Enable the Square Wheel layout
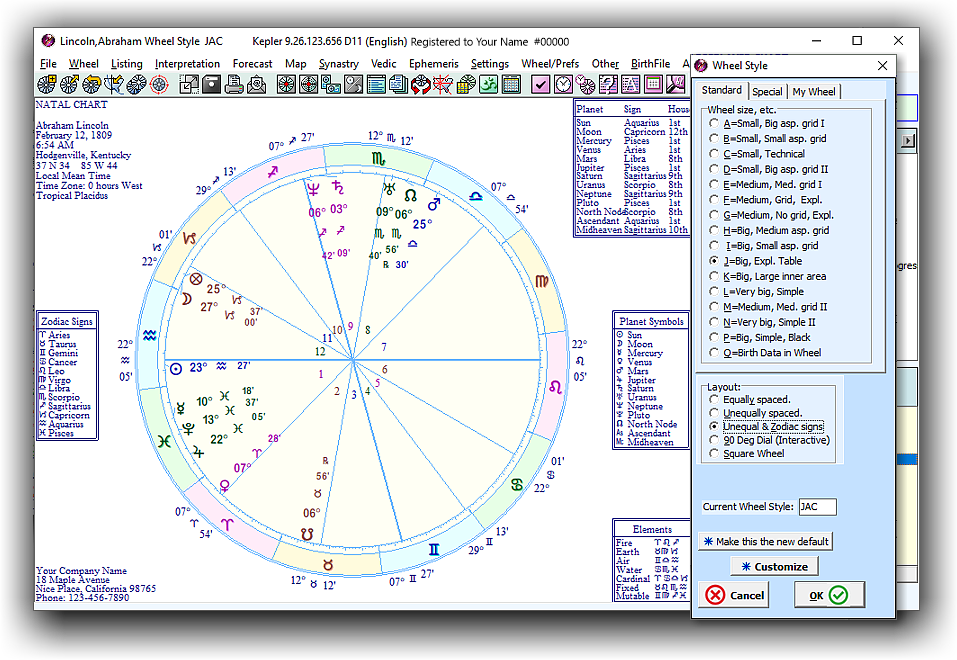The width and height of the screenshot is (957, 660). [x=713, y=453]
